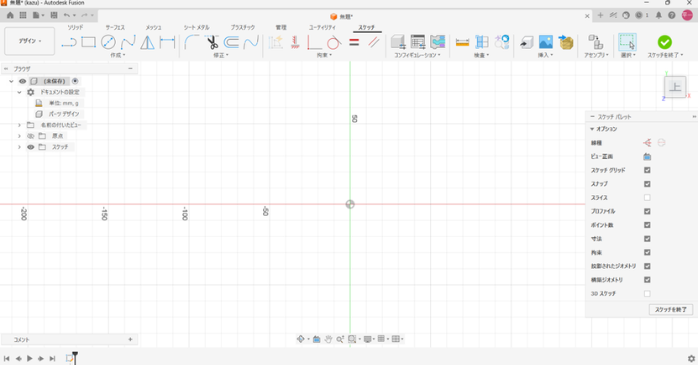Select the Fillet tool
This screenshot has height=365, width=698.
coord(191,42)
